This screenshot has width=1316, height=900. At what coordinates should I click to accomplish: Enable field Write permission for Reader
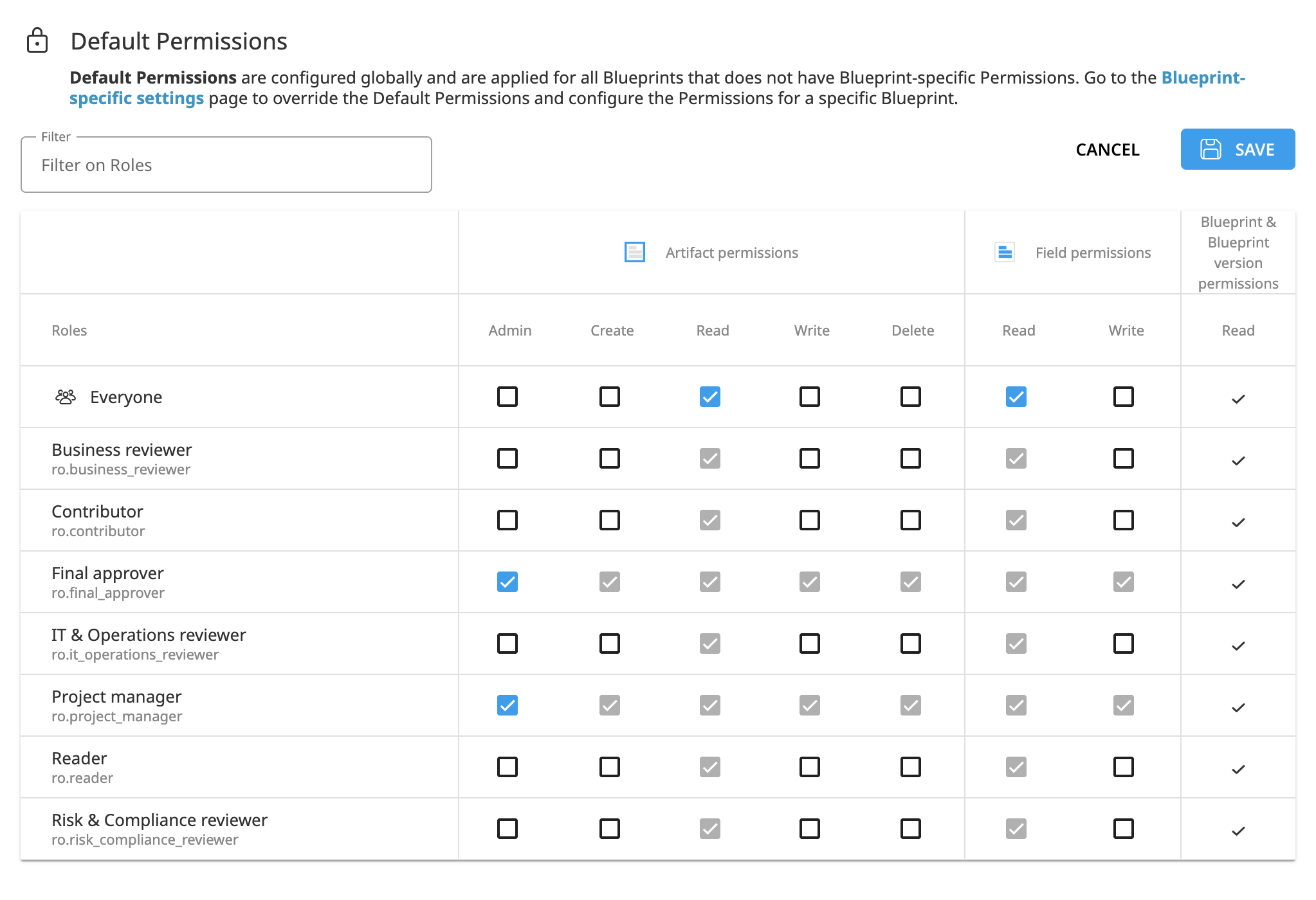pyautogui.click(x=1123, y=766)
